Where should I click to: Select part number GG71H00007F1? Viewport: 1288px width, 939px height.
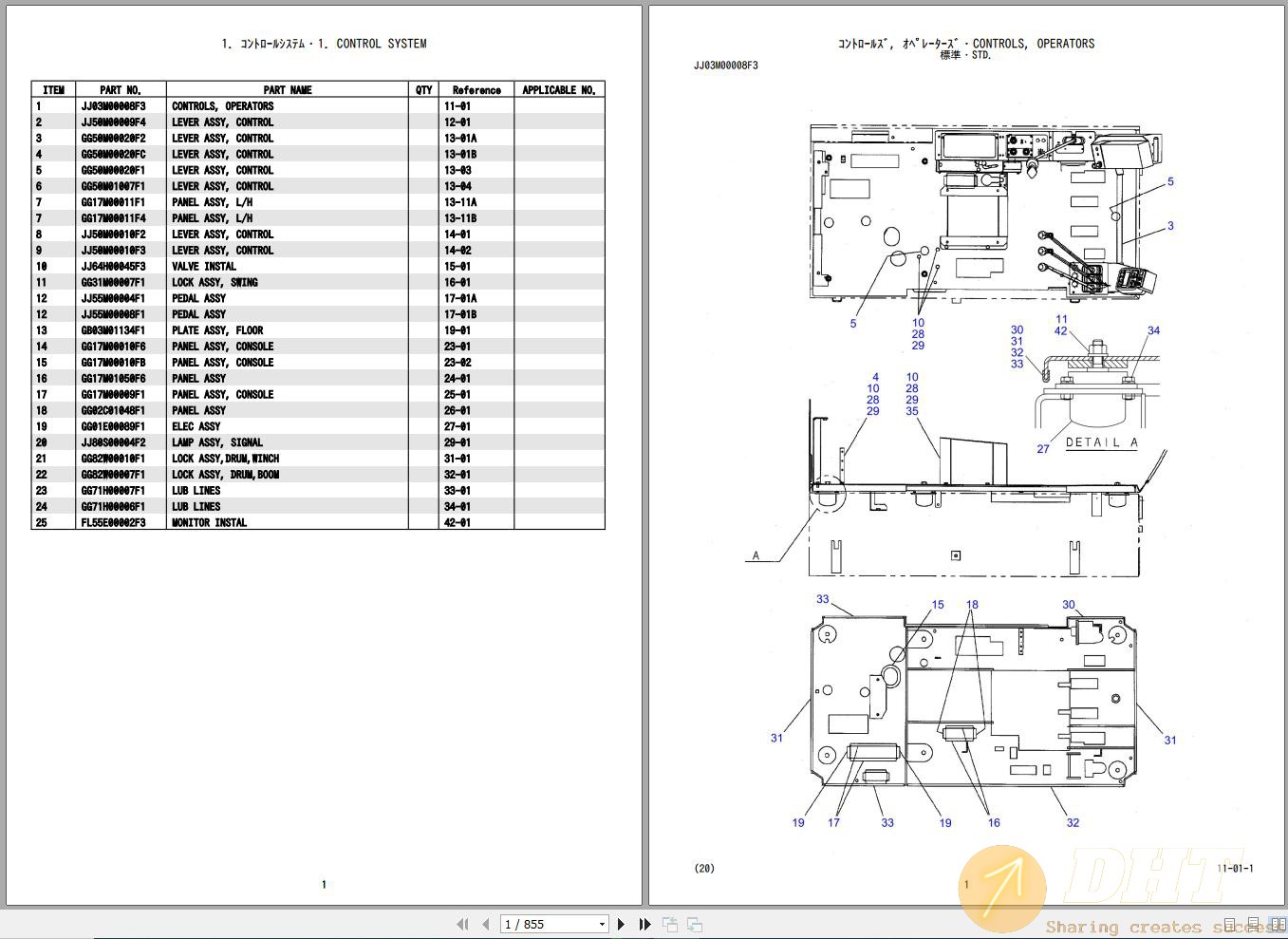tap(113, 491)
